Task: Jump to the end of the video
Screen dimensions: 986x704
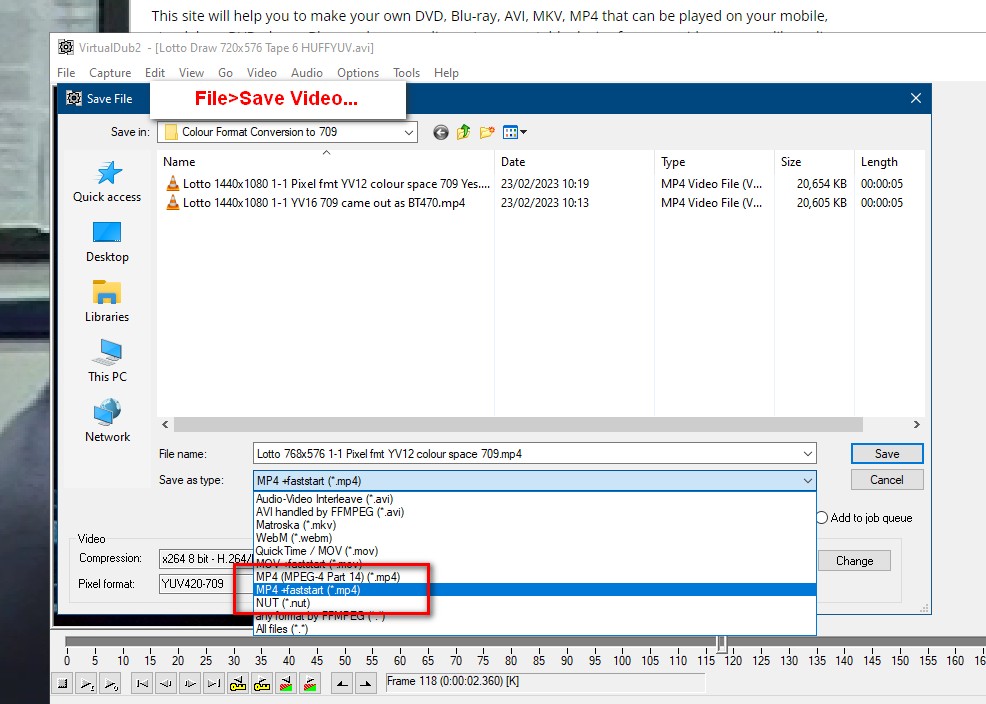Action: (214, 683)
